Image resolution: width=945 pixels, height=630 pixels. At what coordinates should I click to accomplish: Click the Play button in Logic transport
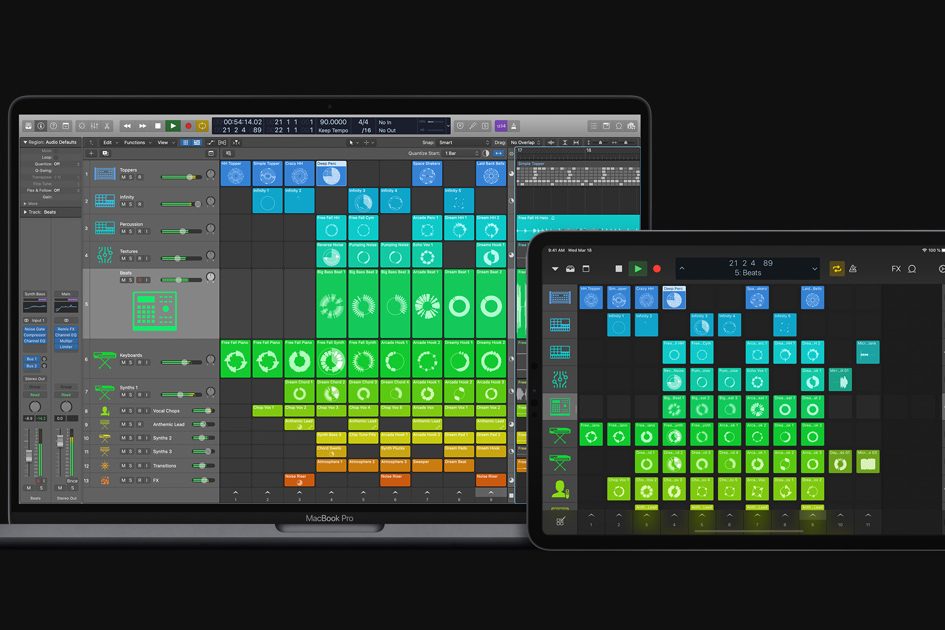click(x=173, y=126)
